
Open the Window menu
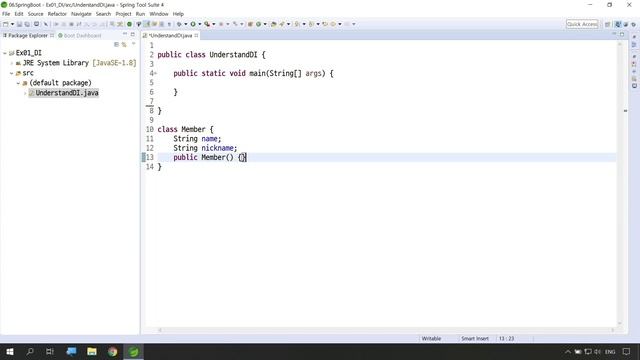coord(159,14)
